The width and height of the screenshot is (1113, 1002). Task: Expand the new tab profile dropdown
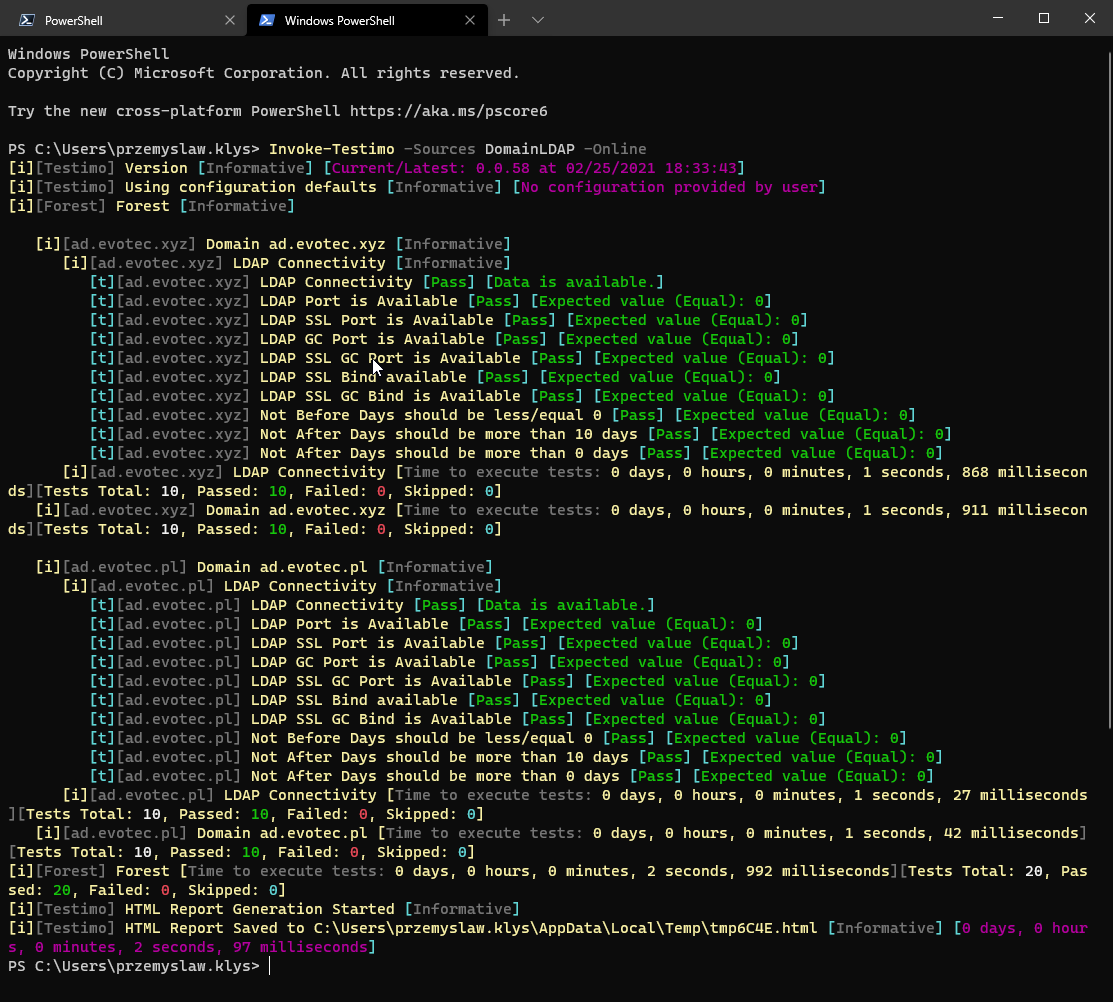pyautogui.click(x=538, y=20)
